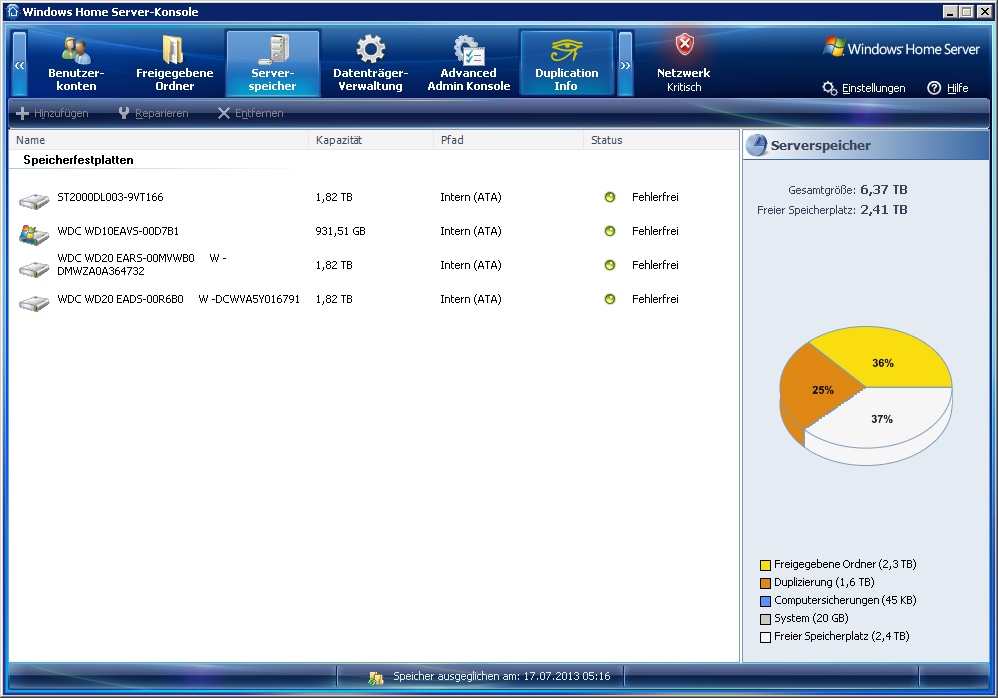The width and height of the screenshot is (998, 698).
Task: Click Intern (ATA) path of WD10EAVS drive
Action: pyautogui.click(x=471, y=231)
